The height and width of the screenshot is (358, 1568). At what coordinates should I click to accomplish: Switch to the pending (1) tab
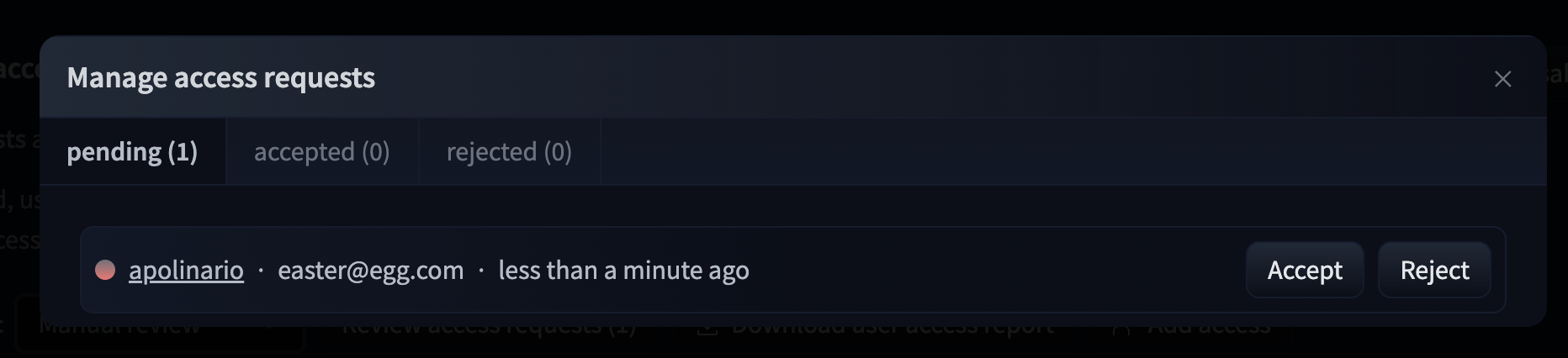coord(132,152)
